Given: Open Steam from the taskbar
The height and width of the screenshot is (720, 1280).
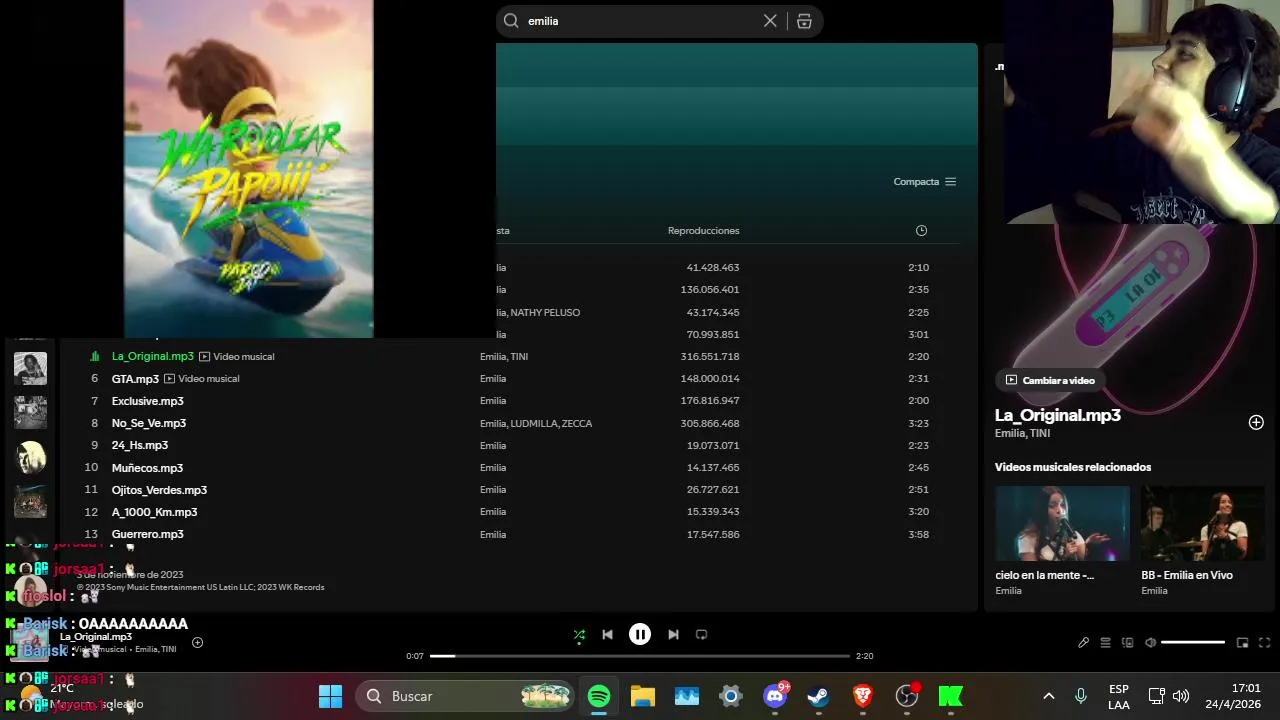Looking at the screenshot, I should click(819, 696).
